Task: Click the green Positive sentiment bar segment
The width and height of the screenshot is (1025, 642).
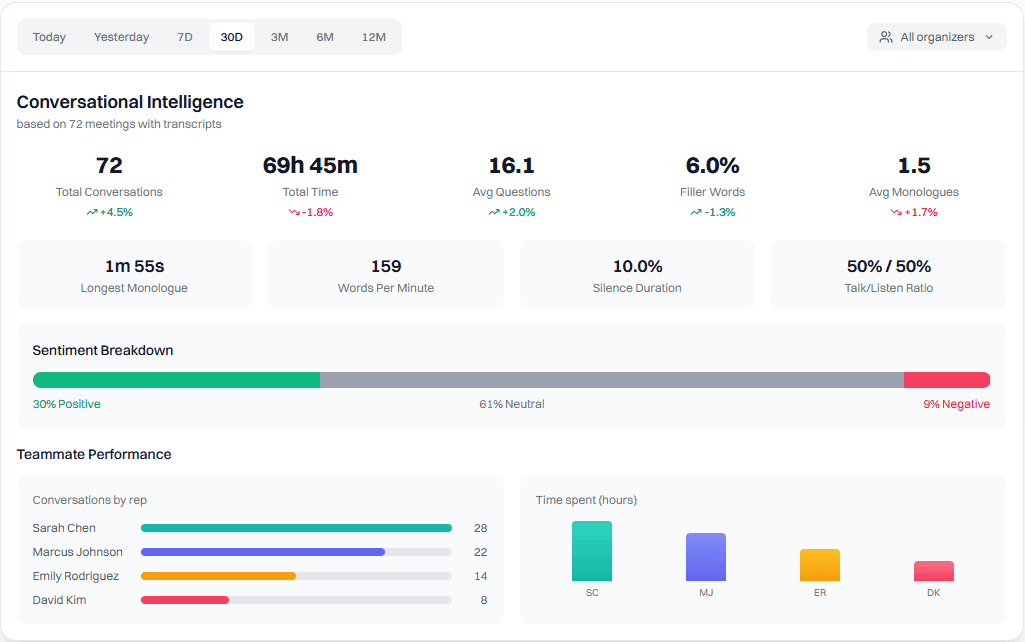Action: tap(176, 380)
